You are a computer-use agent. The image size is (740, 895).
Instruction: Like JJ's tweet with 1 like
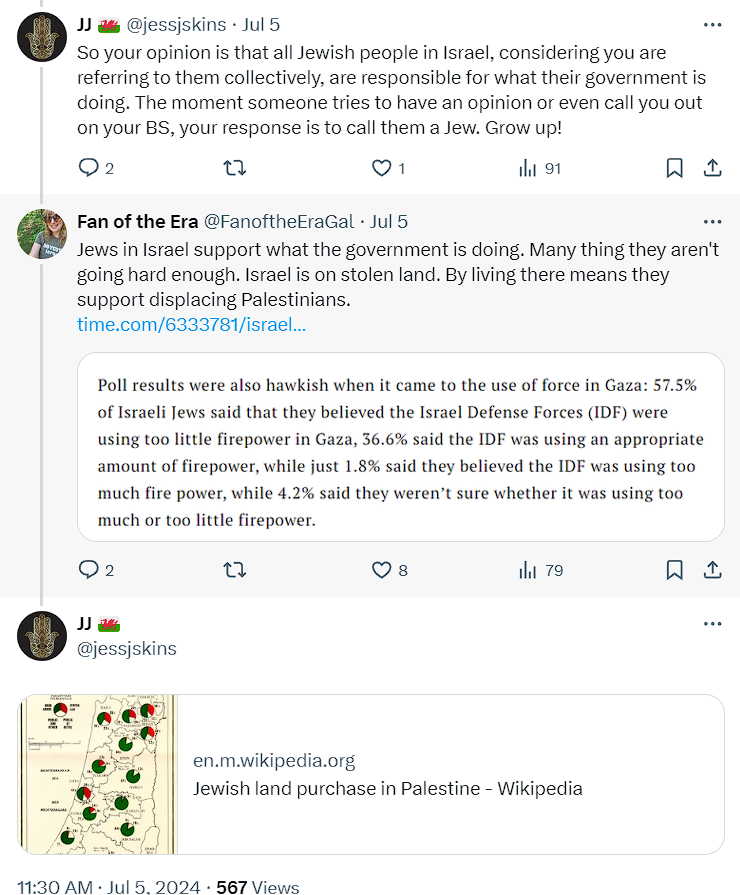click(x=381, y=168)
